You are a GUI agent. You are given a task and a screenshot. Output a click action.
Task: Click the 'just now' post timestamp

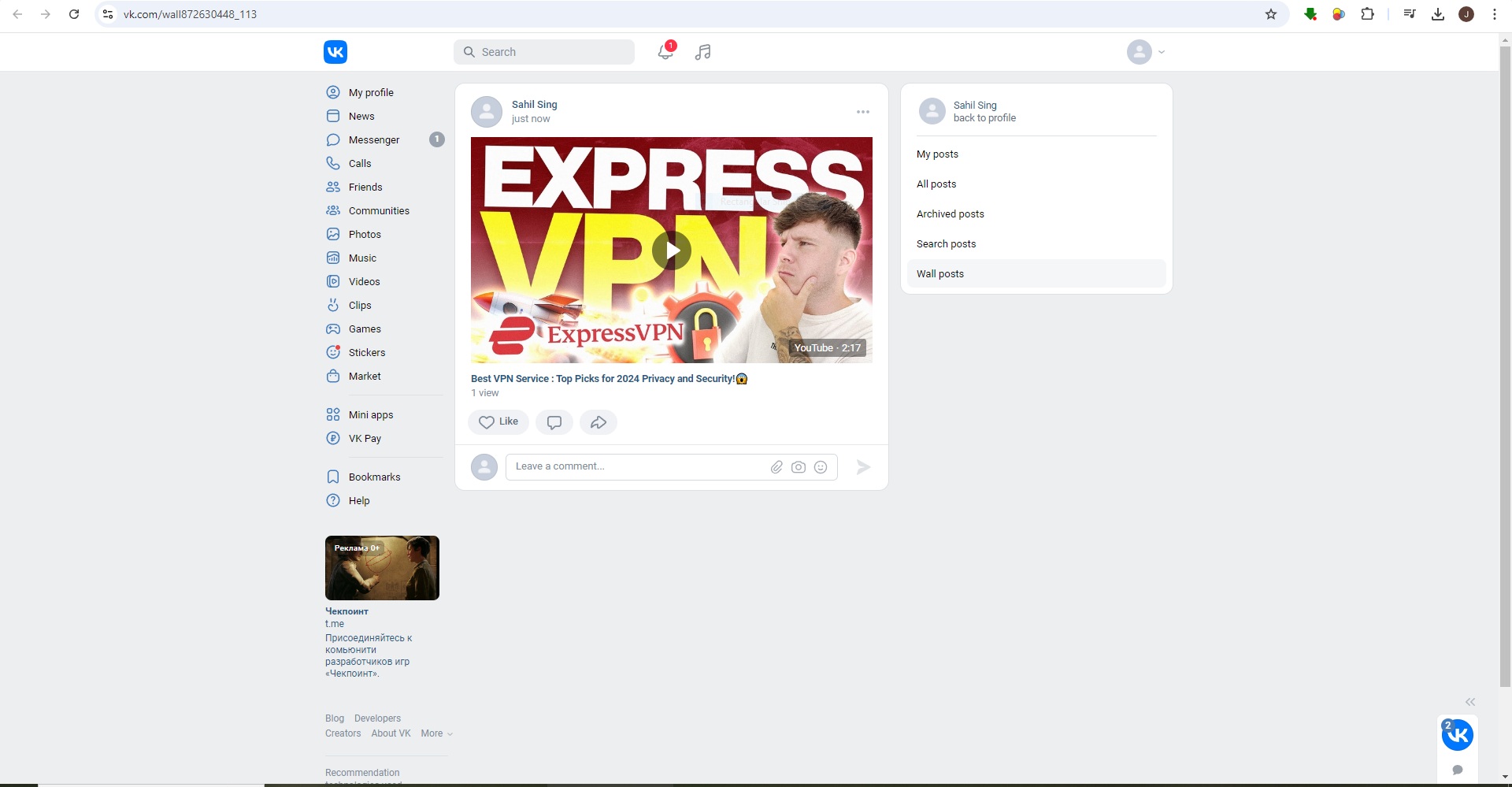[x=531, y=119]
